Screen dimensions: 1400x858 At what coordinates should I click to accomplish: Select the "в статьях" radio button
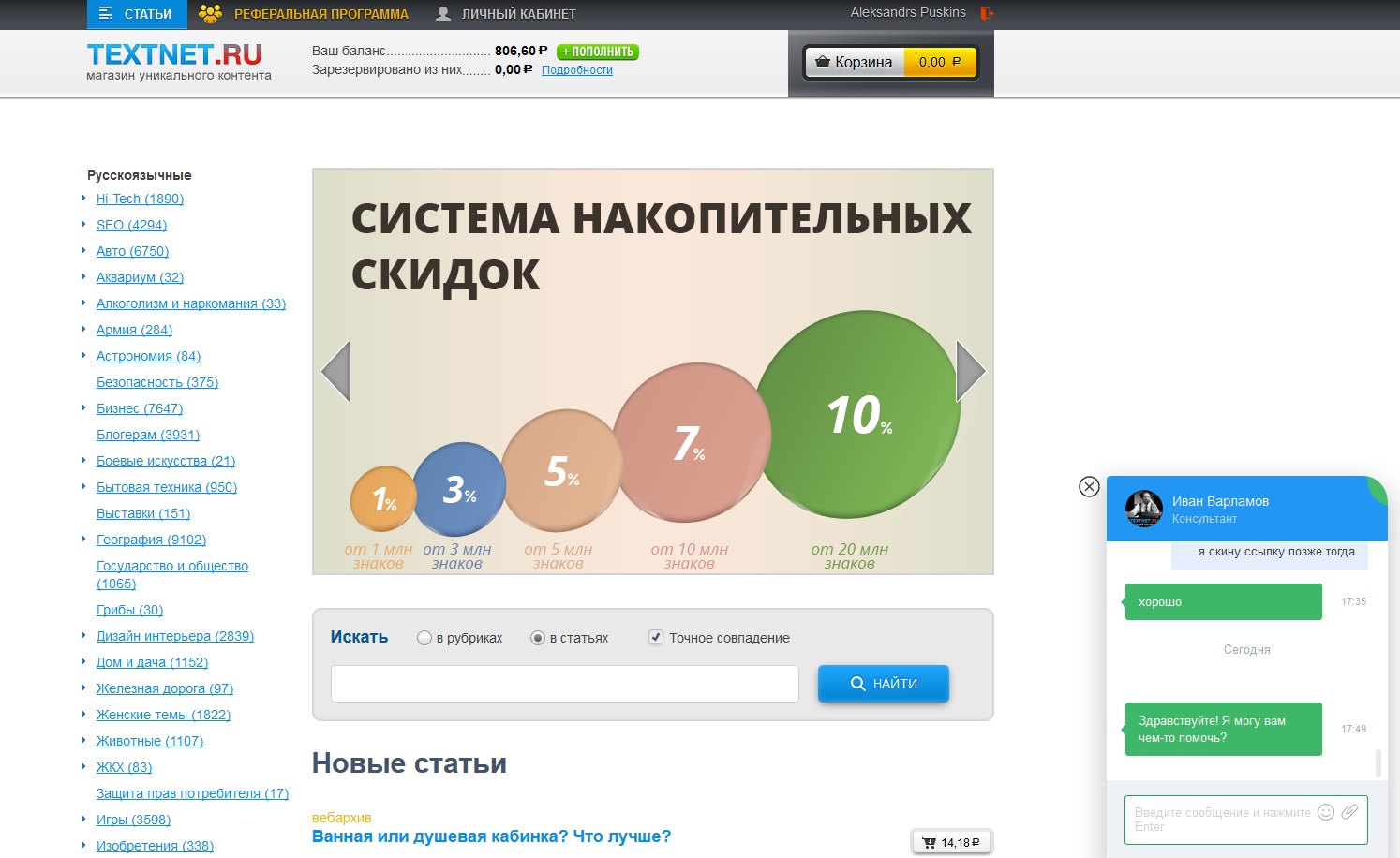coord(538,638)
